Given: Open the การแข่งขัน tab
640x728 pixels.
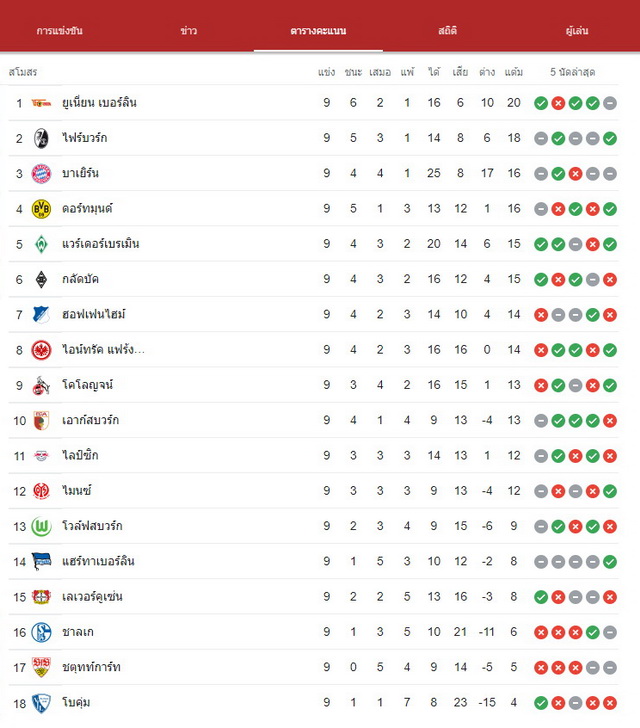Looking at the screenshot, I should click(59, 31).
